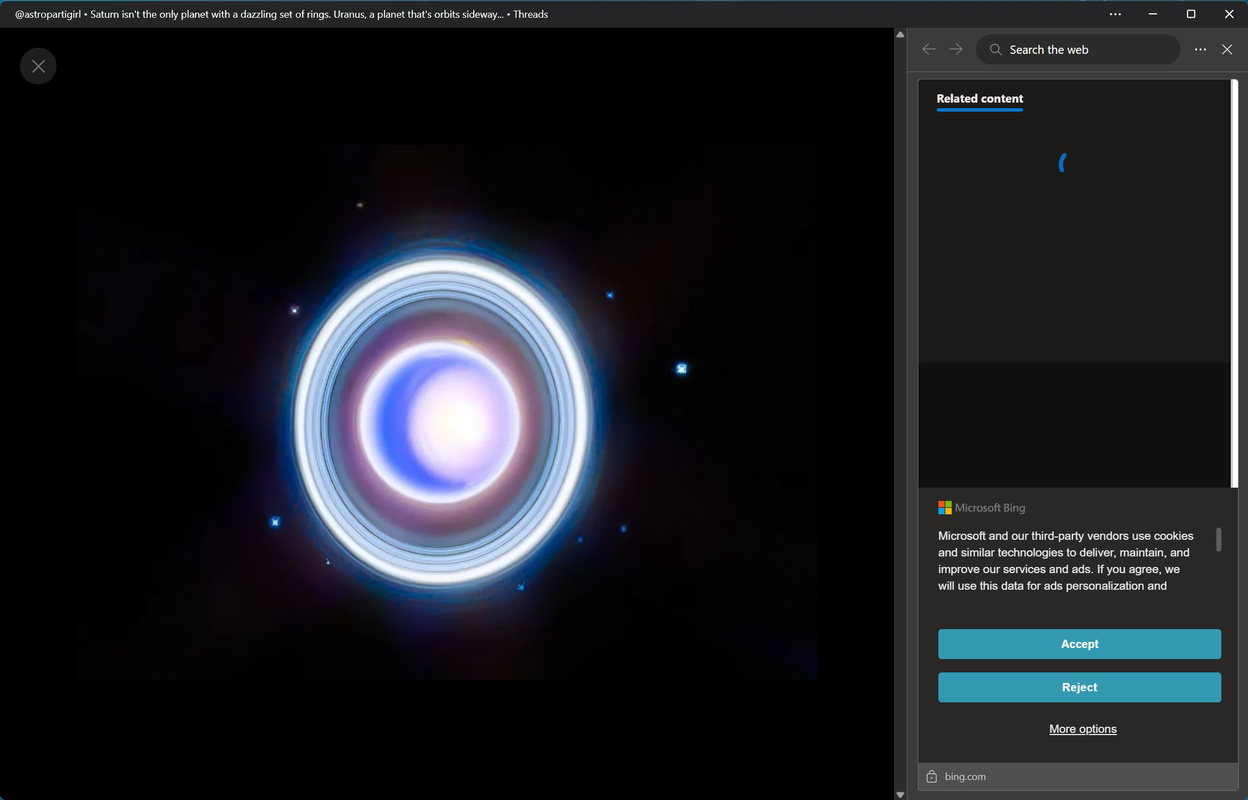Viewport: 1248px width, 800px height.
Task: Open the More options link
Action: 1082,729
